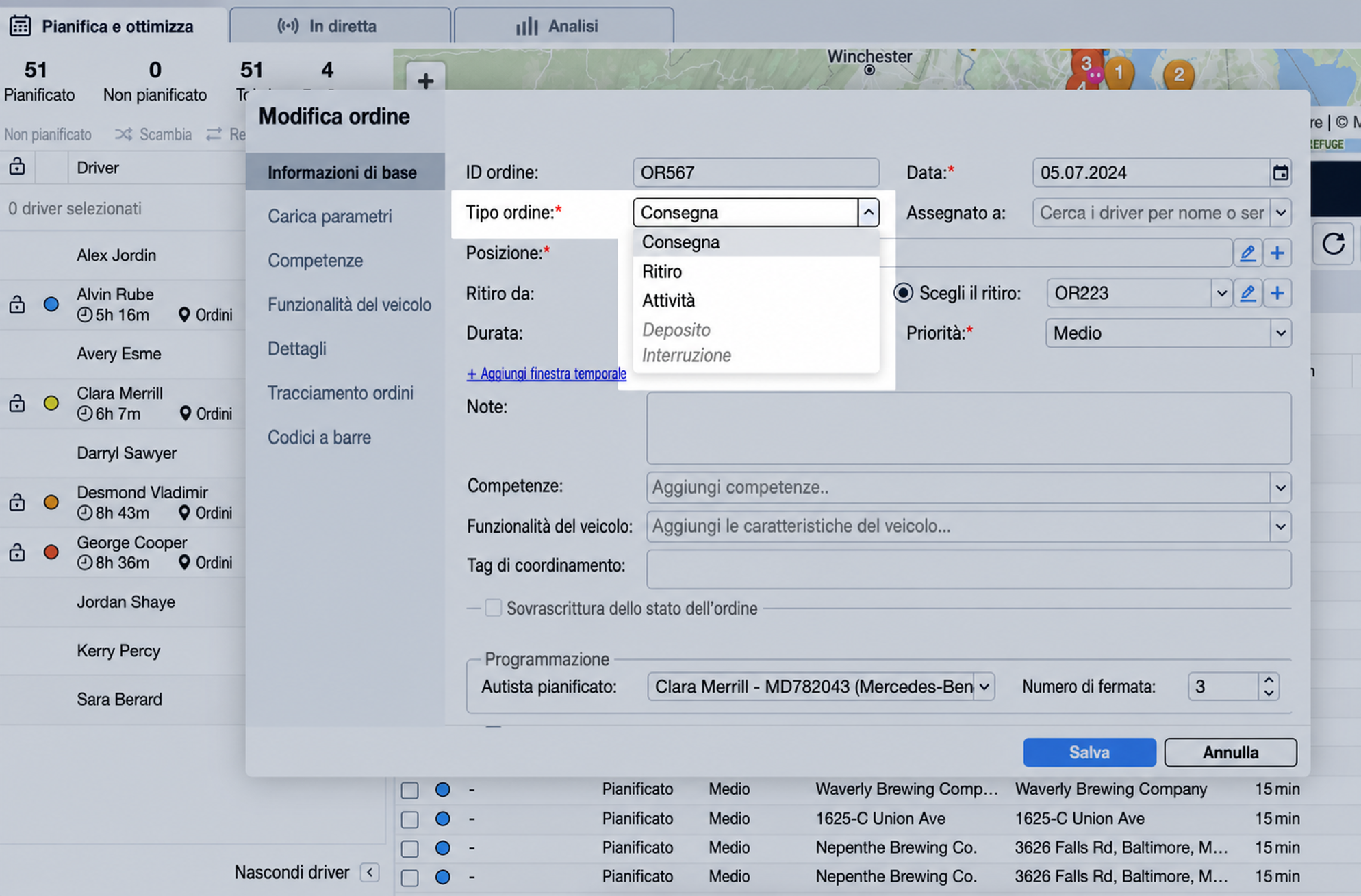This screenshot has height=896, width=1361.
Task: Check the Waverly Brewing Company row checkbox
Action: pos(409,790)
